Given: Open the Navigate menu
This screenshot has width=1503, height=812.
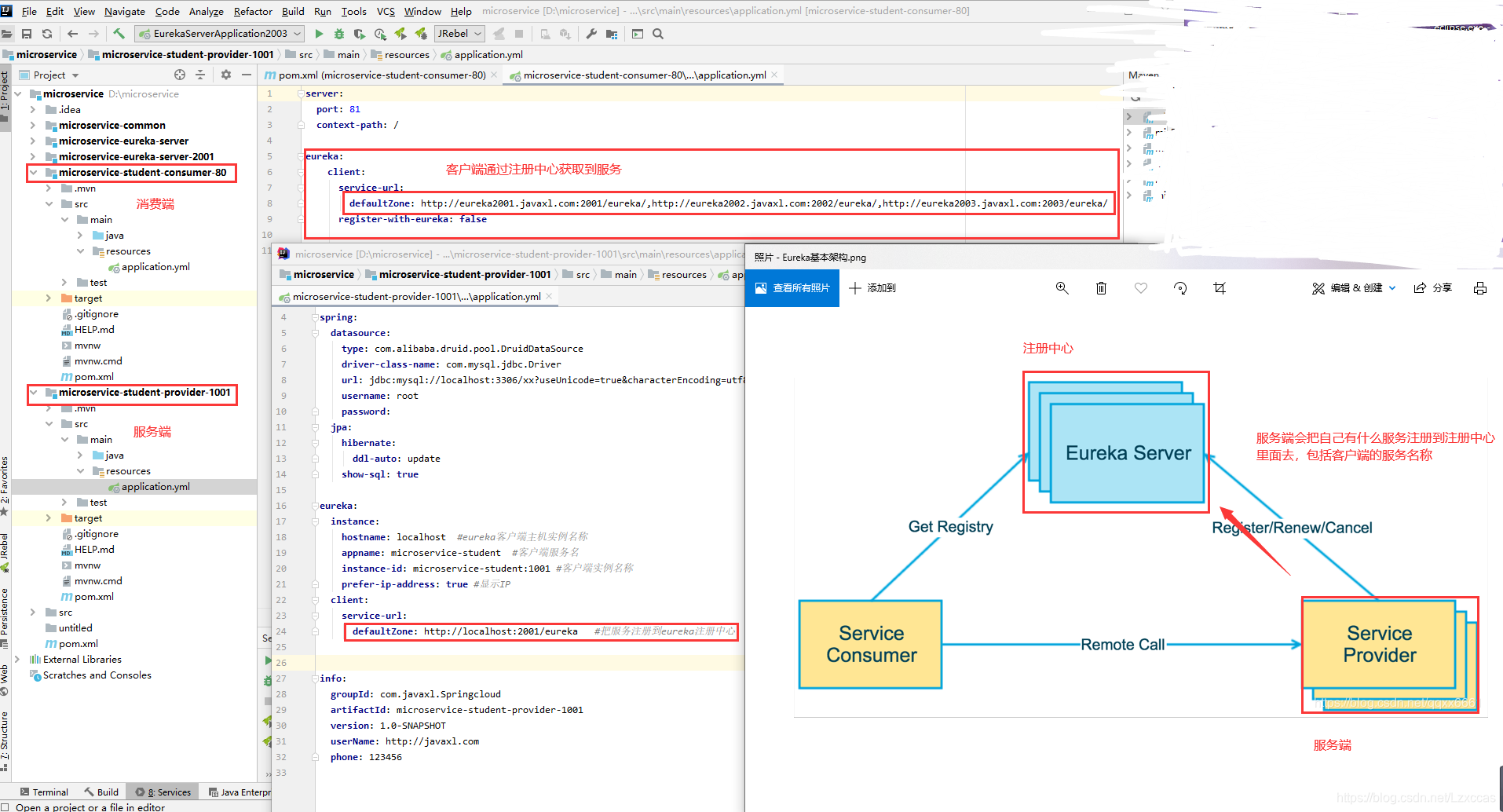Looking at the screenshot, I should coord(125,11).
